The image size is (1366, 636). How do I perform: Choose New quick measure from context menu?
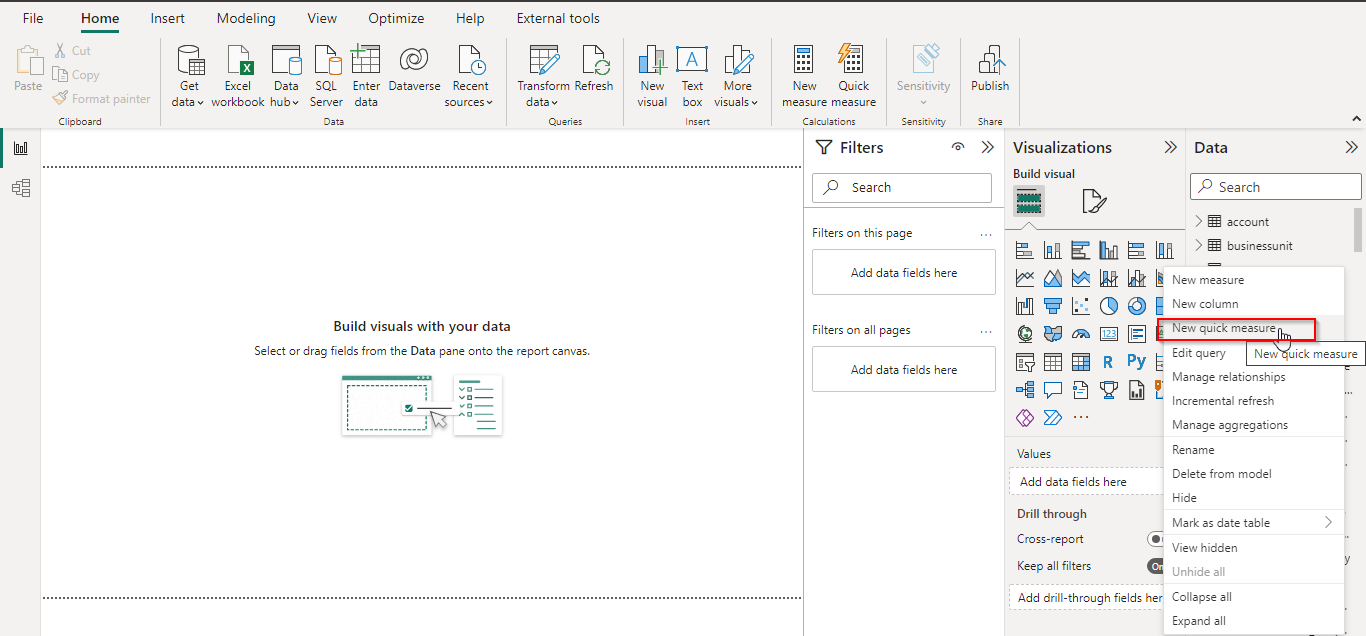click(1224, 328)
